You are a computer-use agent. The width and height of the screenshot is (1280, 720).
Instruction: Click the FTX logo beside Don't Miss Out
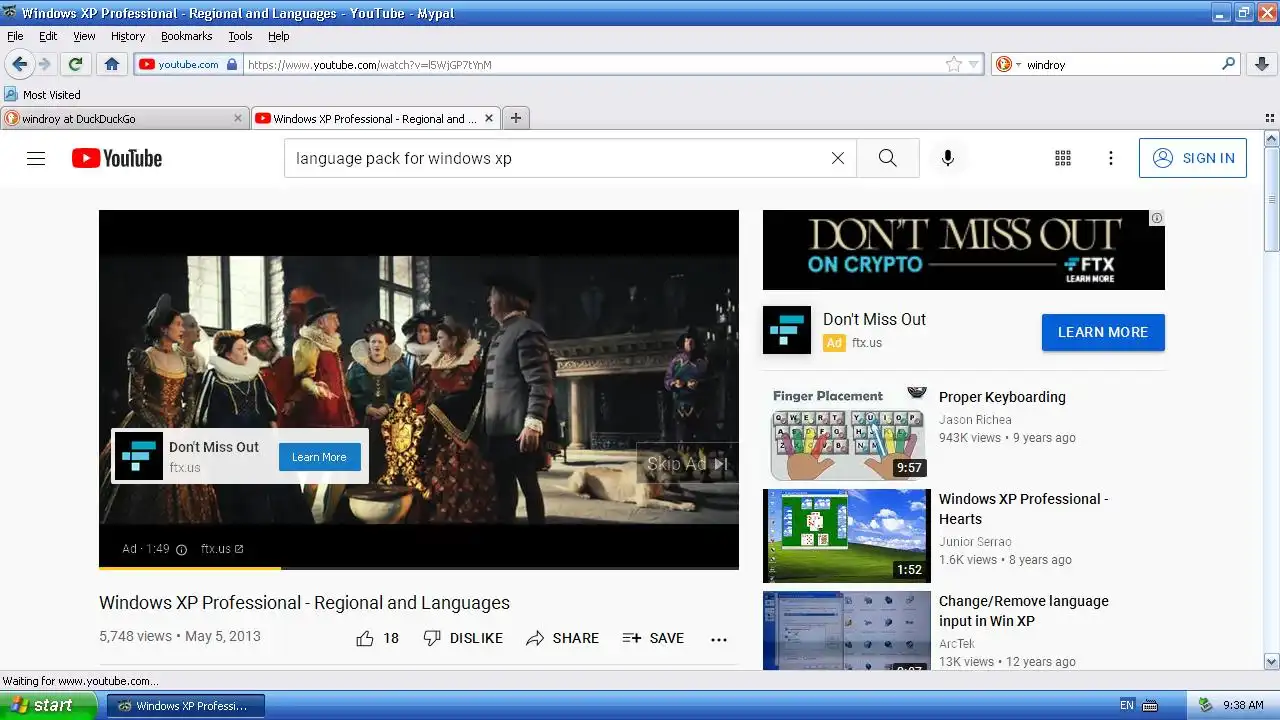click(x=787, y=330)
